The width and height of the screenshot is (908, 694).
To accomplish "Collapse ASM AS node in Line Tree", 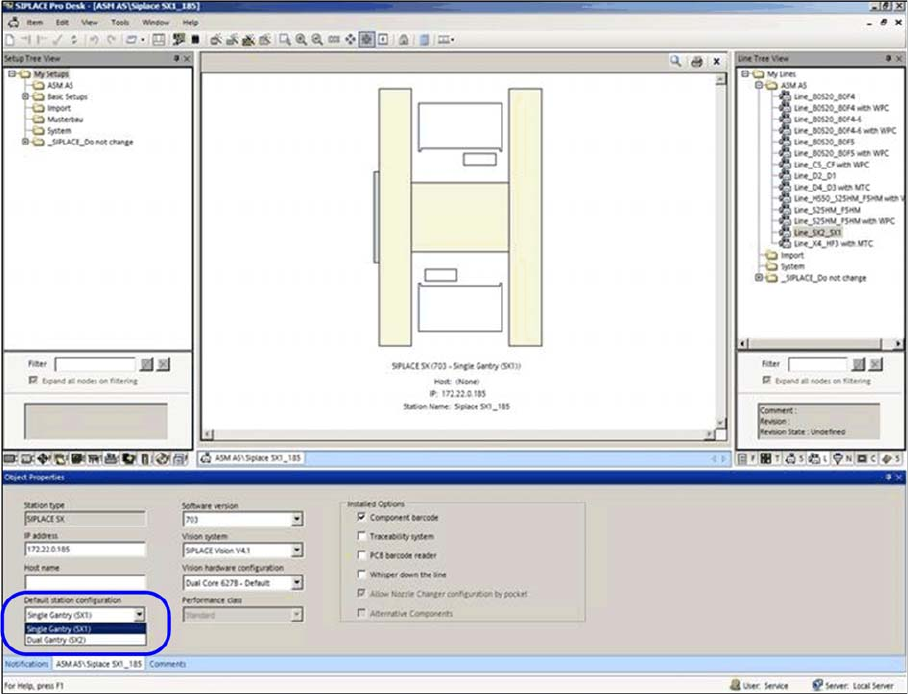I will [x=759, y=85].
